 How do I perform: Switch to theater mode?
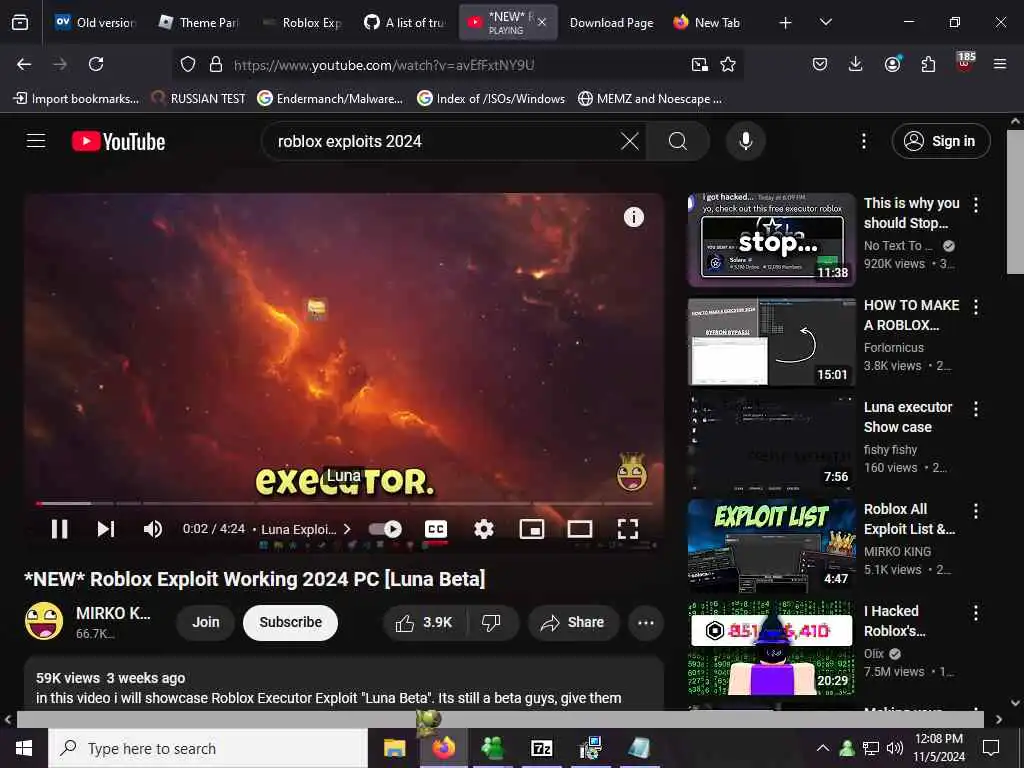tap(580, 529)
